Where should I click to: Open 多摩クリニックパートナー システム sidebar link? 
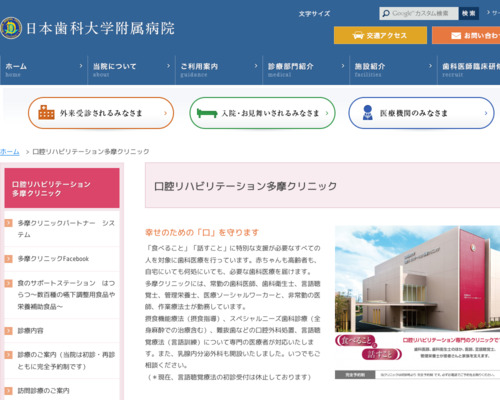(66, 229)
